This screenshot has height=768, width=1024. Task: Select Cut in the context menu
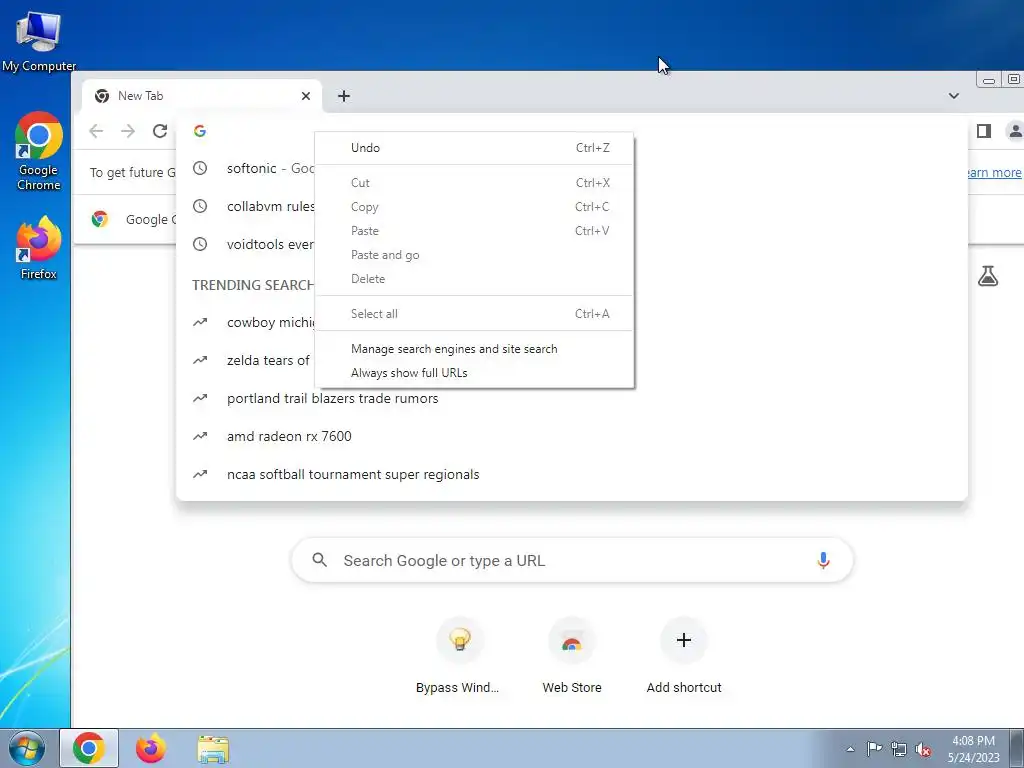tap(474, 183)
